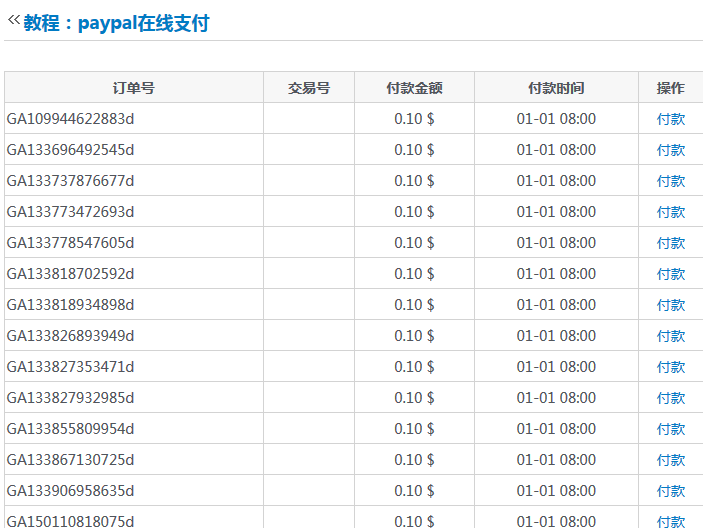Click 付款 for order GA133778547605d
Viewport: 703px width, 528px height.
tap(671, 242)
